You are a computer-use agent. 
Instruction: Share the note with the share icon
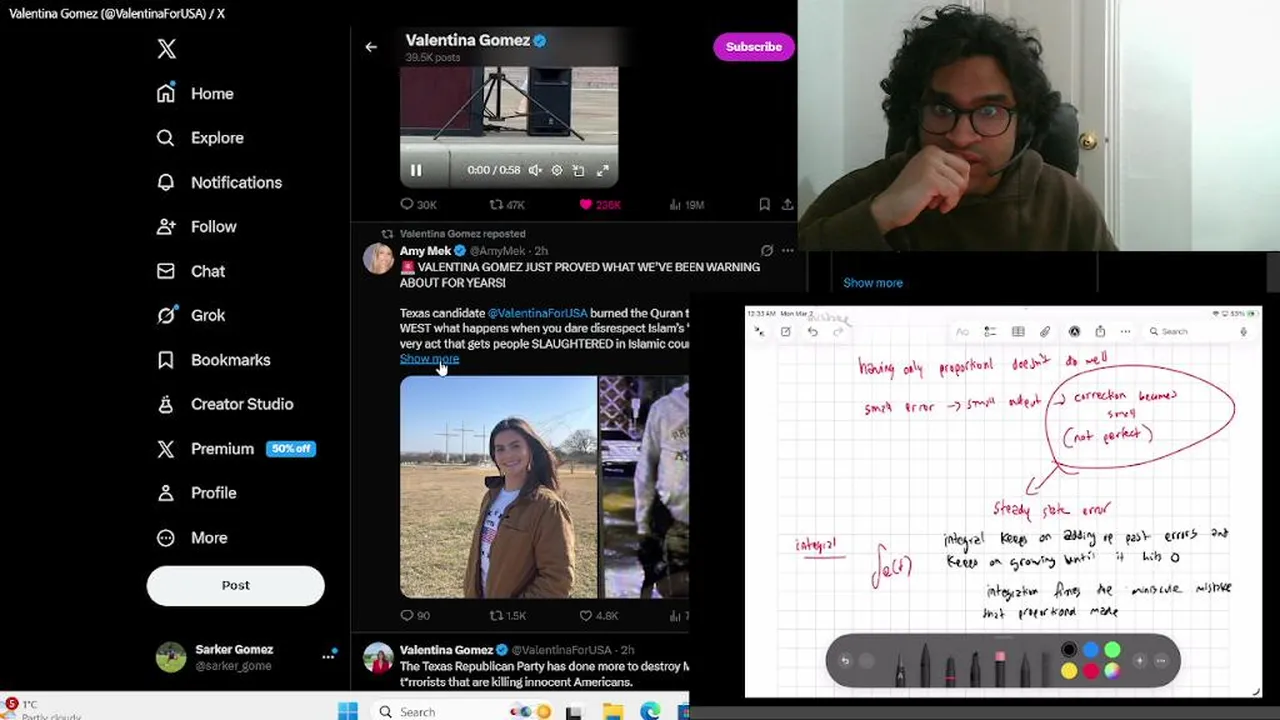tap(1100, 332)
